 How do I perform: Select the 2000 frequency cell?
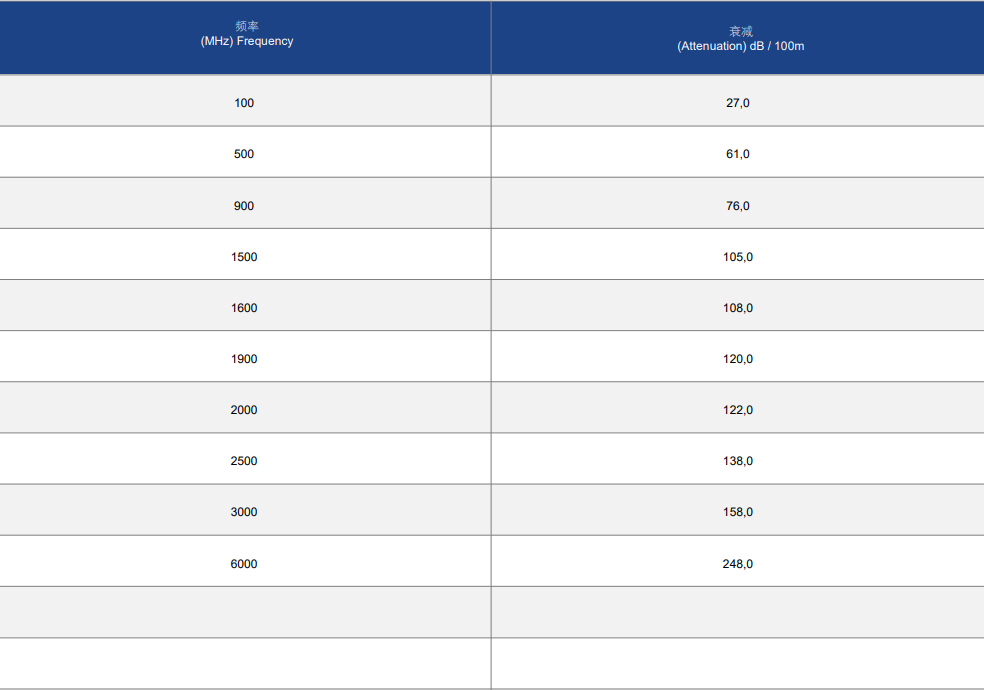tap(244, 410)
